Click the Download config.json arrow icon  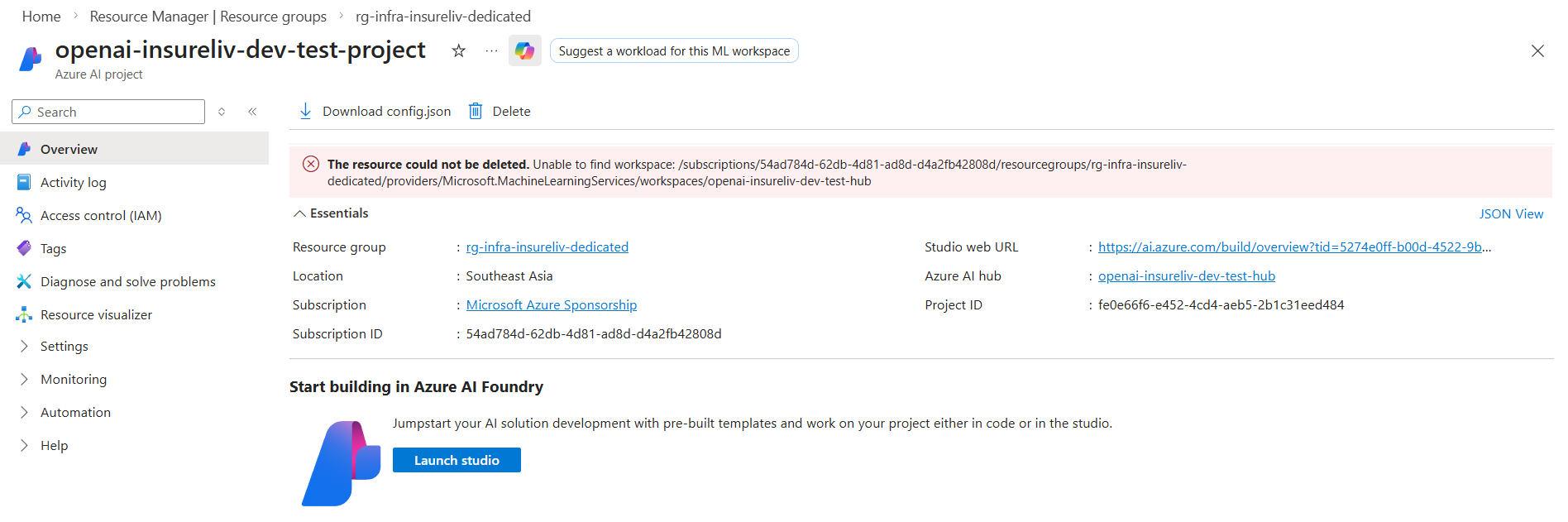pyautogui.click(x=305, y=111)
